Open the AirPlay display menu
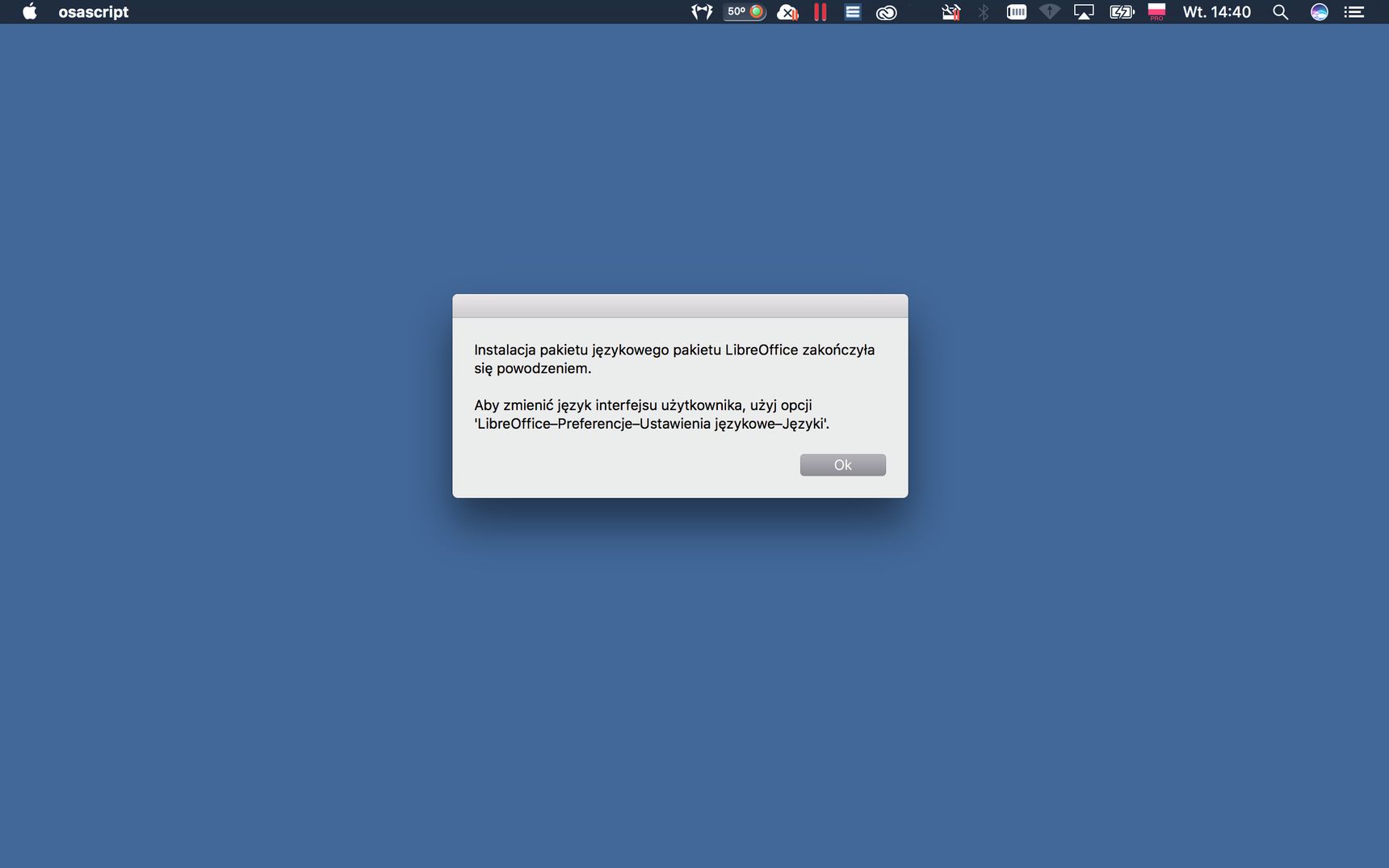The image size is (1389, 868). pos(1084,12)
